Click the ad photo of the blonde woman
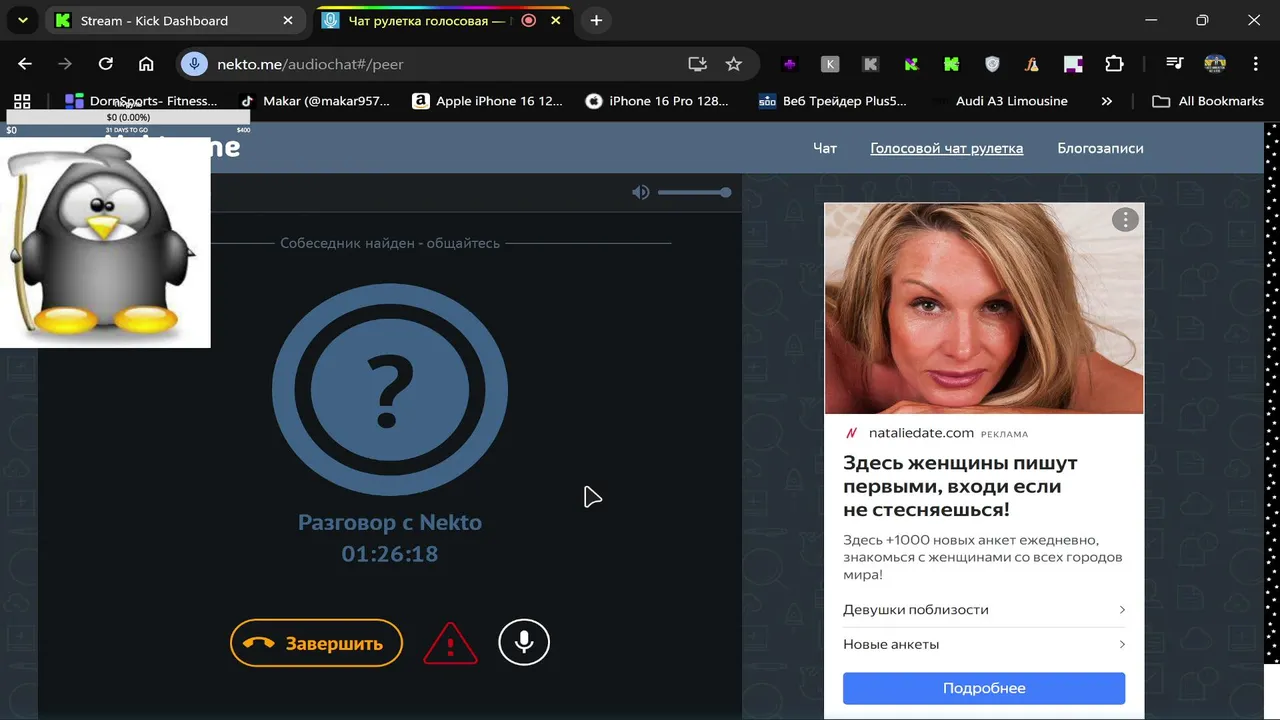Image resolution: width=1280 pixels, height=720 pixels. tap(984, 308)
